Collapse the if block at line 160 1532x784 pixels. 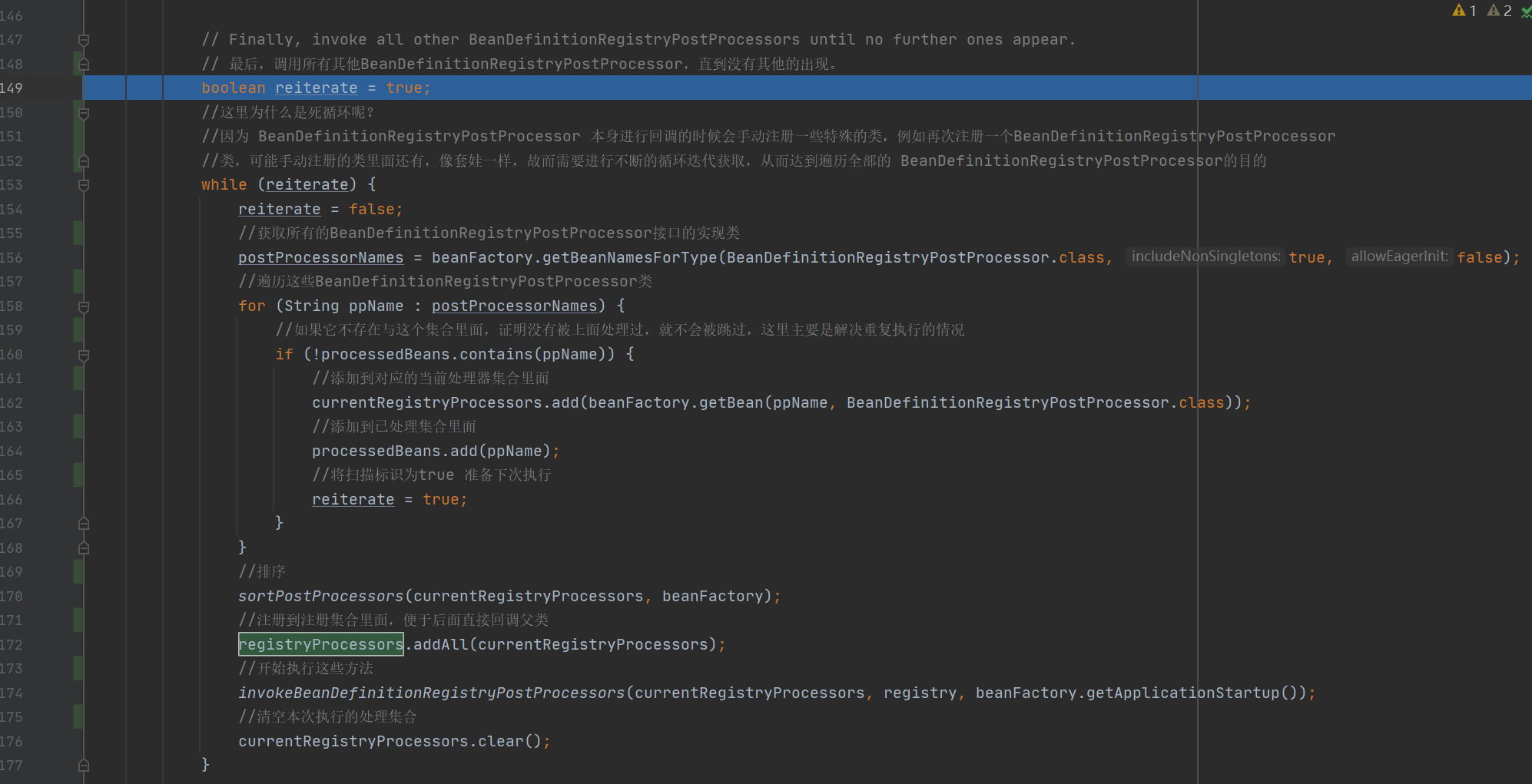click(x=84, y=355)
